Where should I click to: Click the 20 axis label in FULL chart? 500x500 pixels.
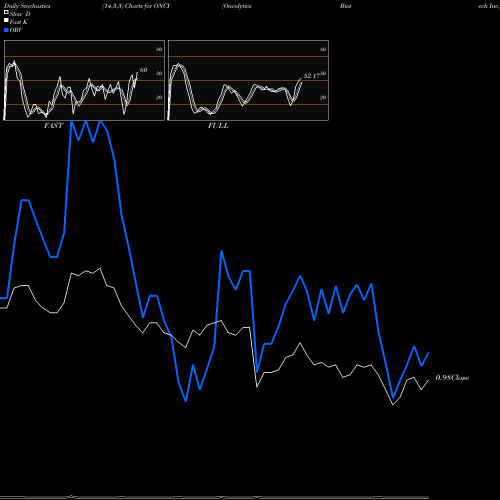pyautogui.click(x=323, y=97)
